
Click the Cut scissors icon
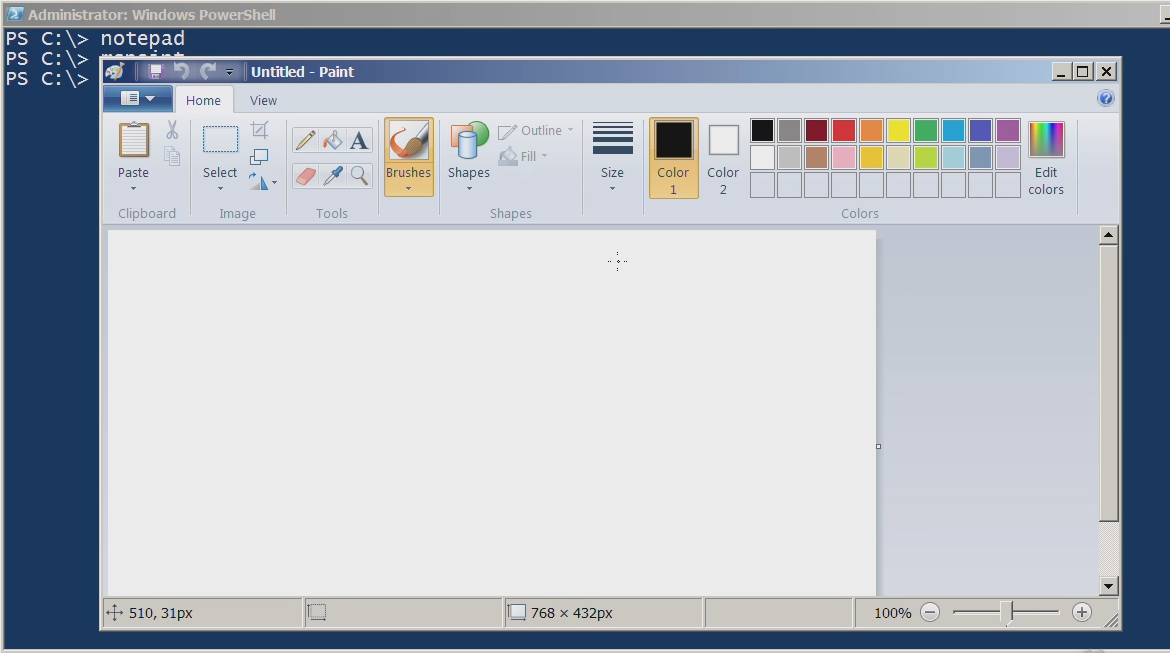coord(172,130)
